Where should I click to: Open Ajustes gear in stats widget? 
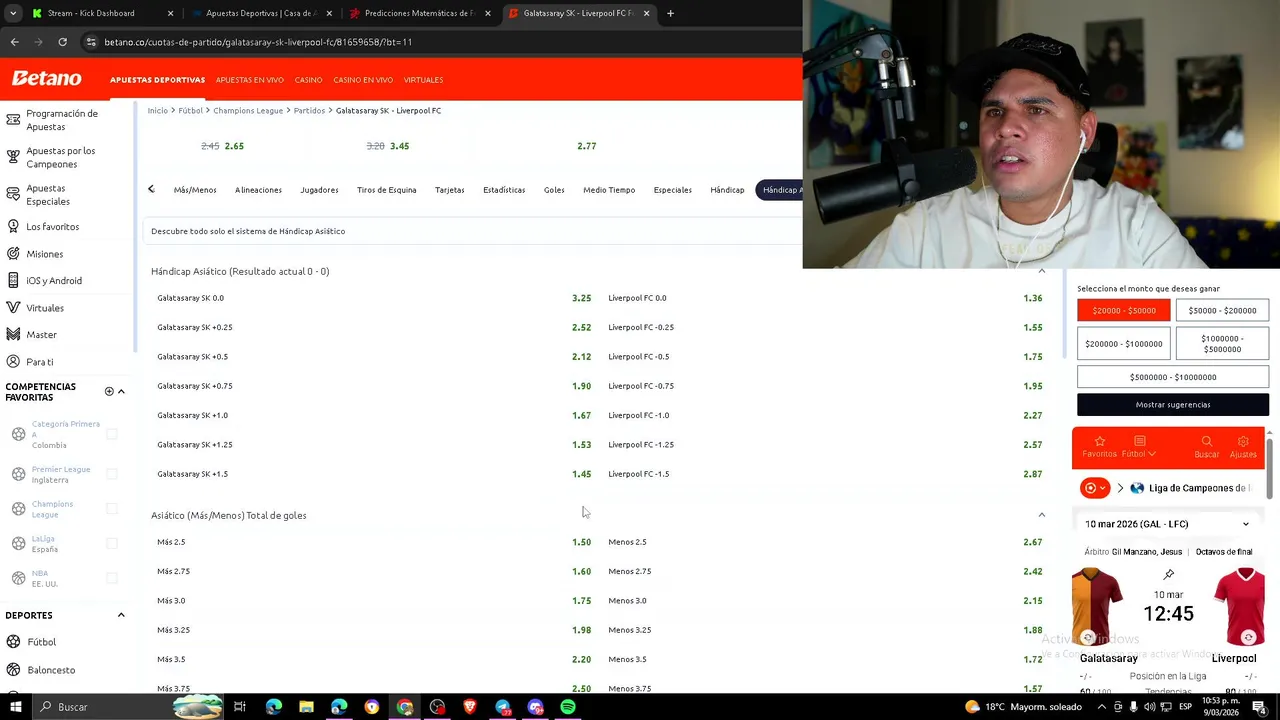[1243, 446]
